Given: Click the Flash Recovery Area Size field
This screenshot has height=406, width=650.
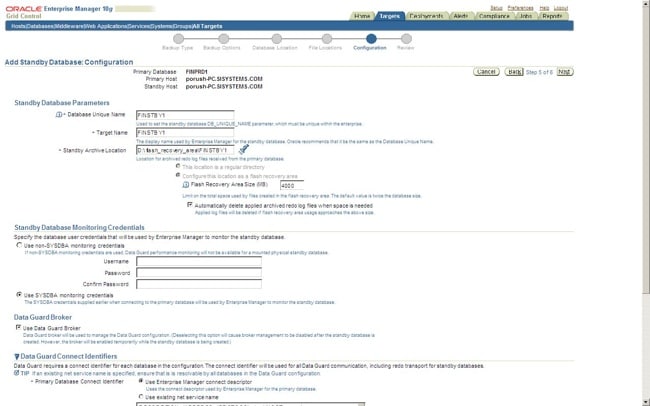Looking at the screenshot, I should tap(292, 185).
